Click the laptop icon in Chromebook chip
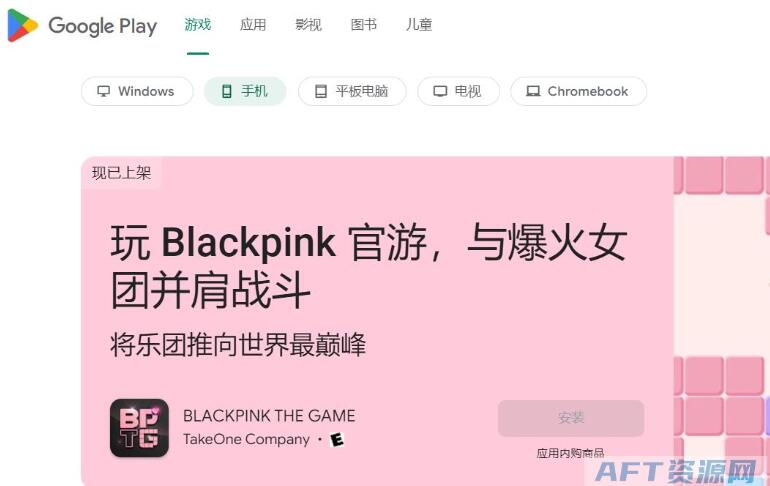 pos(533,91)
